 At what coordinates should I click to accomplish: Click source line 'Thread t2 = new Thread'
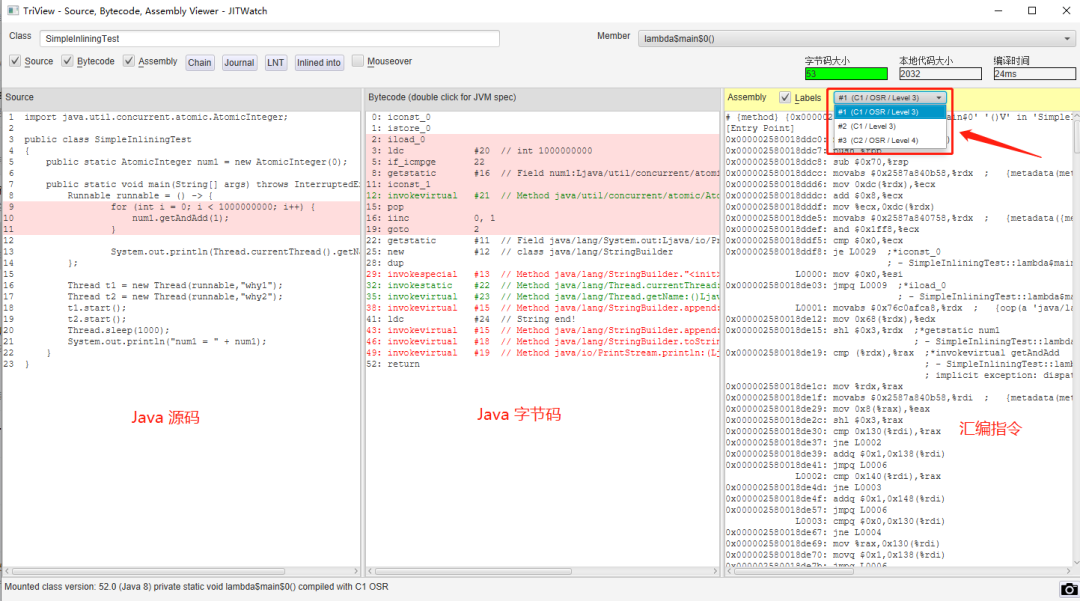(x=175, y=297)
